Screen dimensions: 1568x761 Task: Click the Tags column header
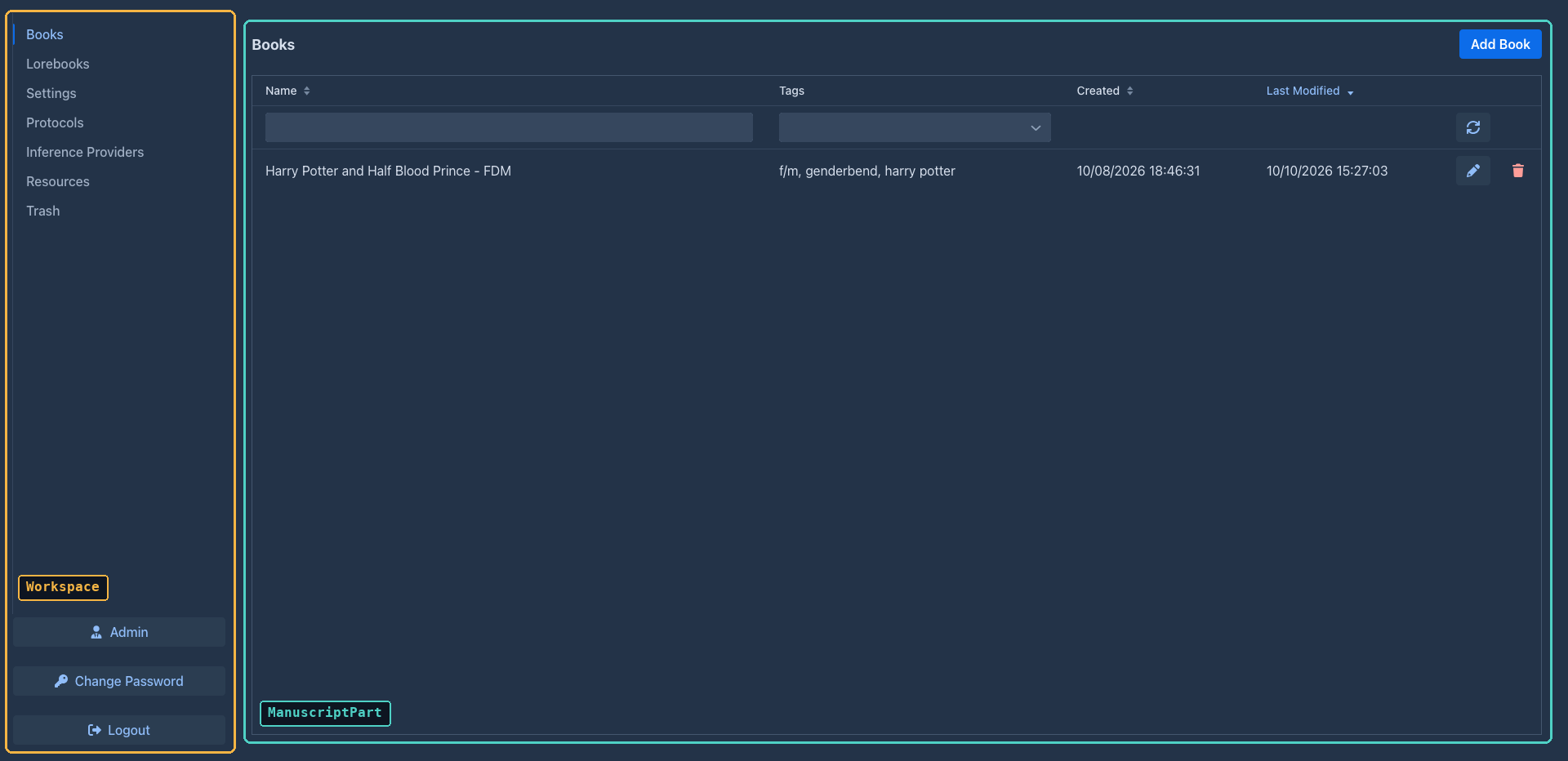click(791, 91)
